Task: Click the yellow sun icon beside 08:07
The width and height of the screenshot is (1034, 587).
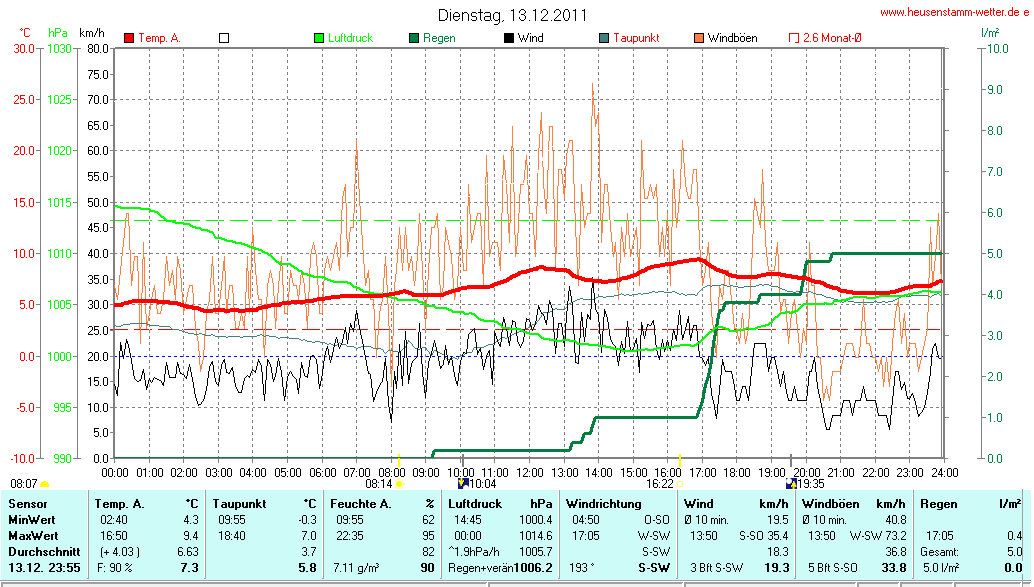Action: click(44, 483)
